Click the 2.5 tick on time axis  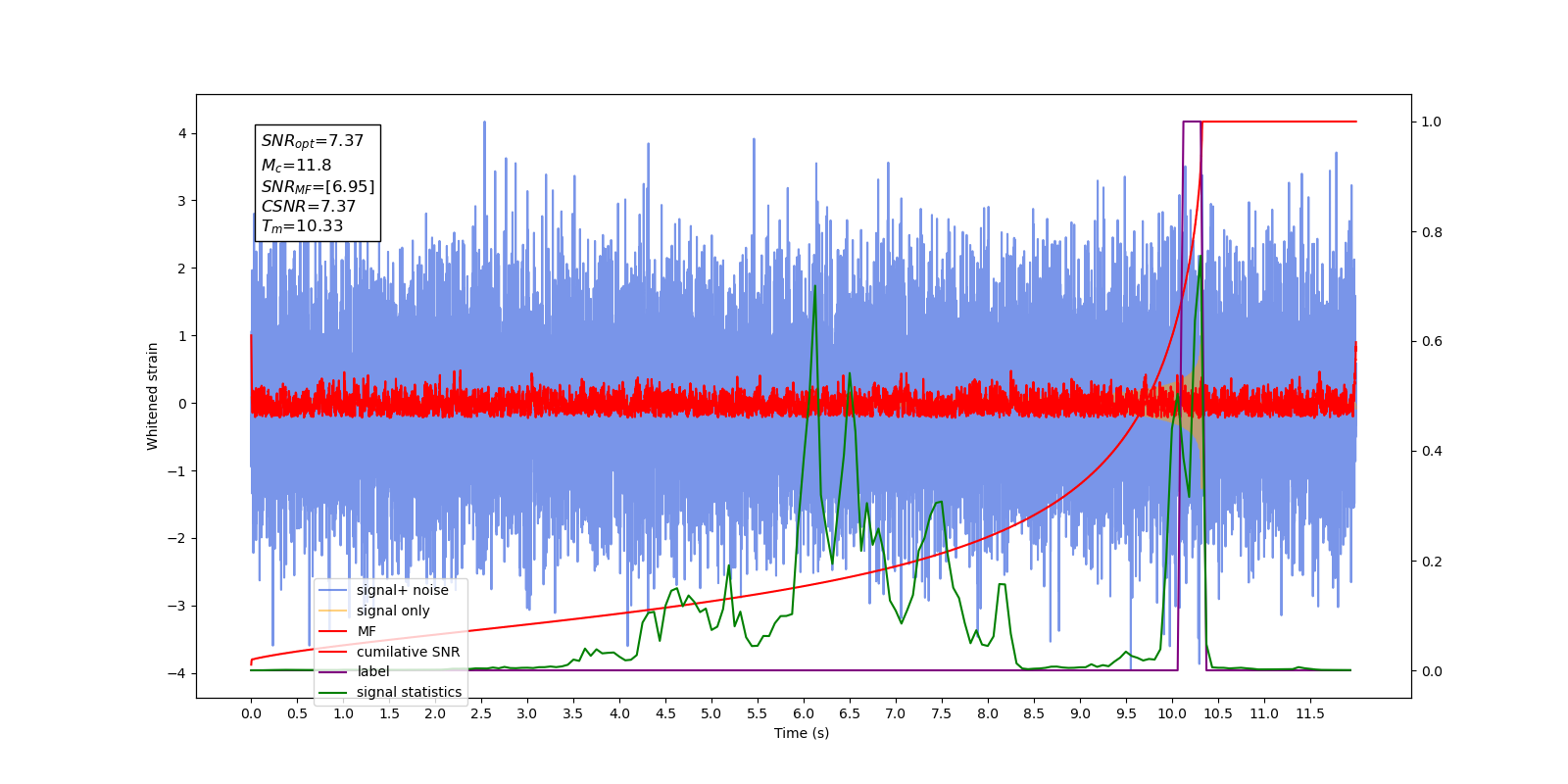(481, 713)
